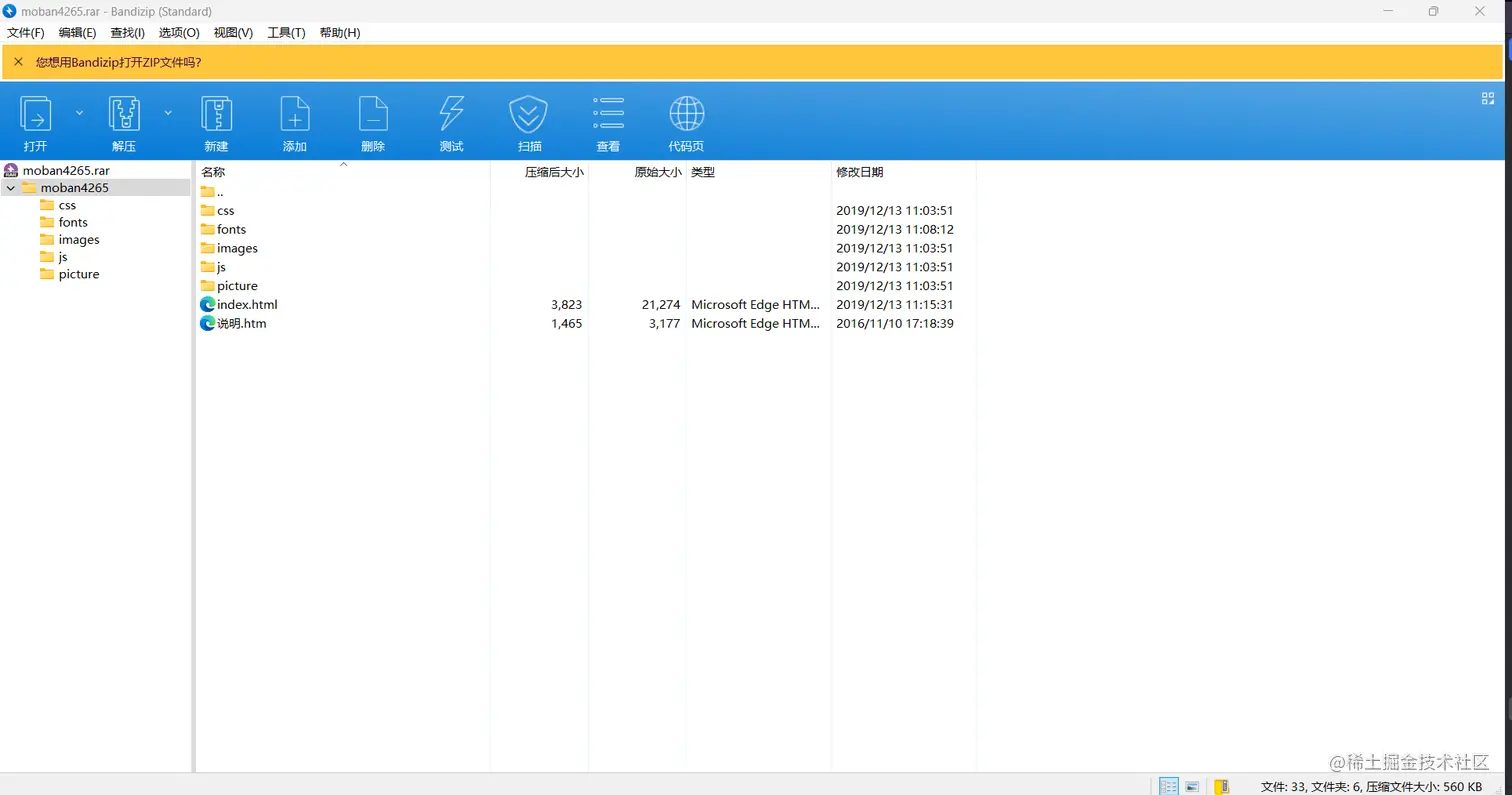The image size is (1512, 795).
Task: Click index.html original size 21,274
Action: tap(662, 304)
